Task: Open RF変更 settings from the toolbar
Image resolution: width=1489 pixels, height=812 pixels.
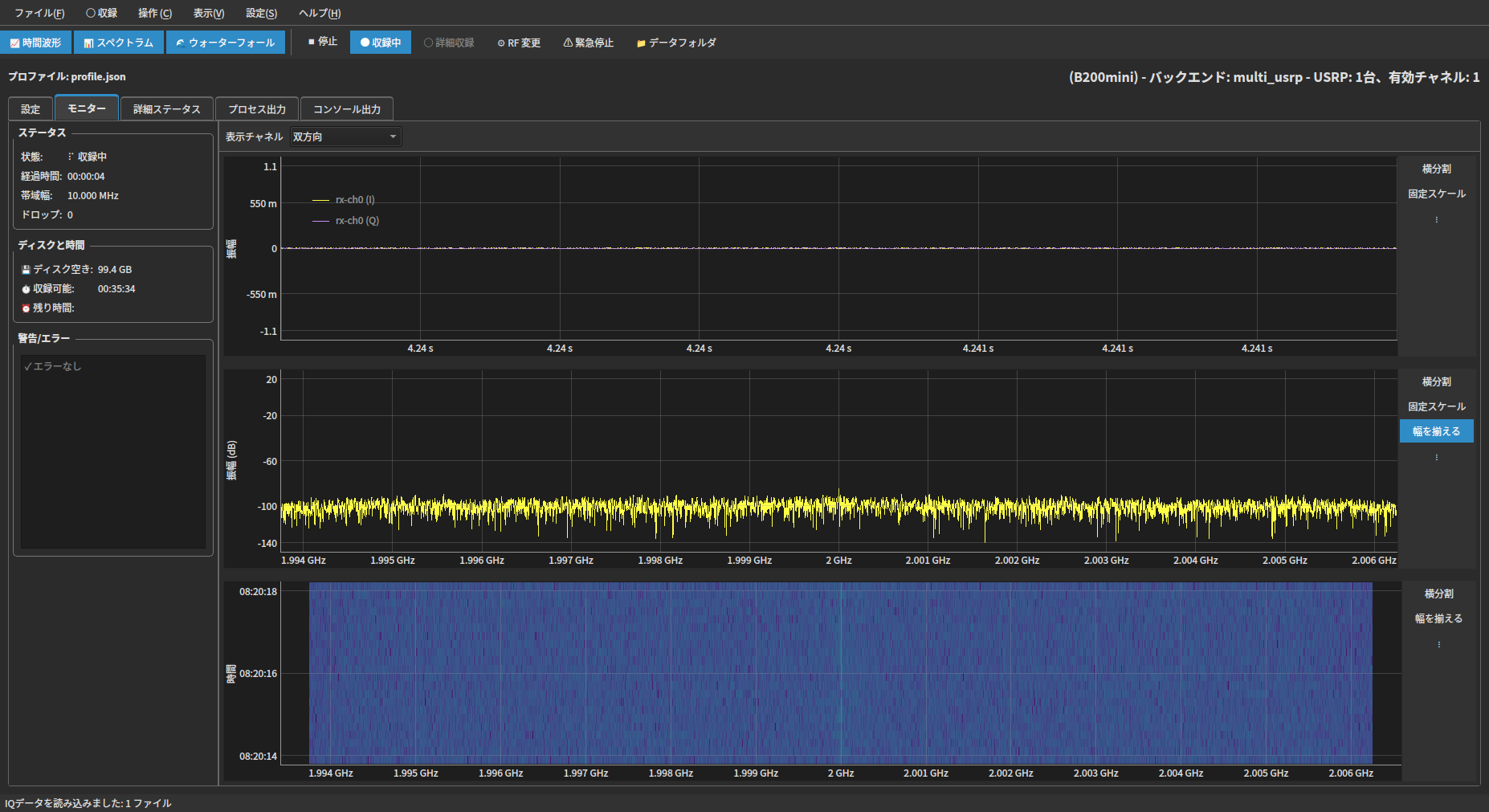Action: pos(519,43)
